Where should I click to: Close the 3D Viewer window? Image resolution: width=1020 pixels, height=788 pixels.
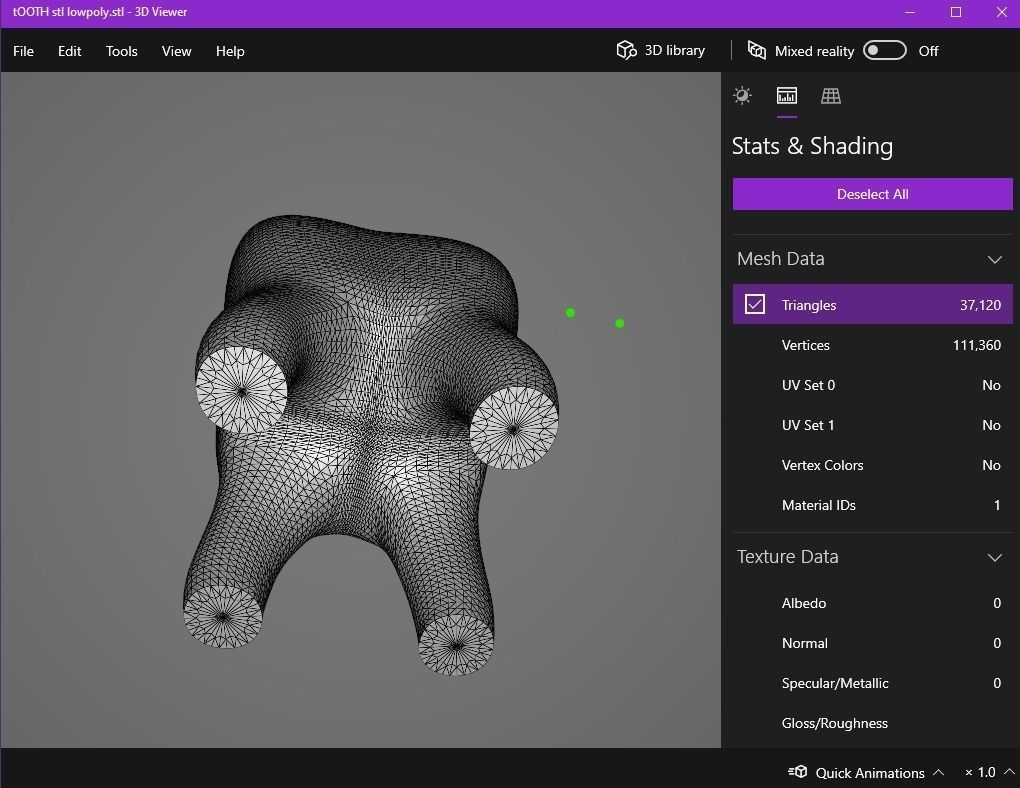point(1002,12)
